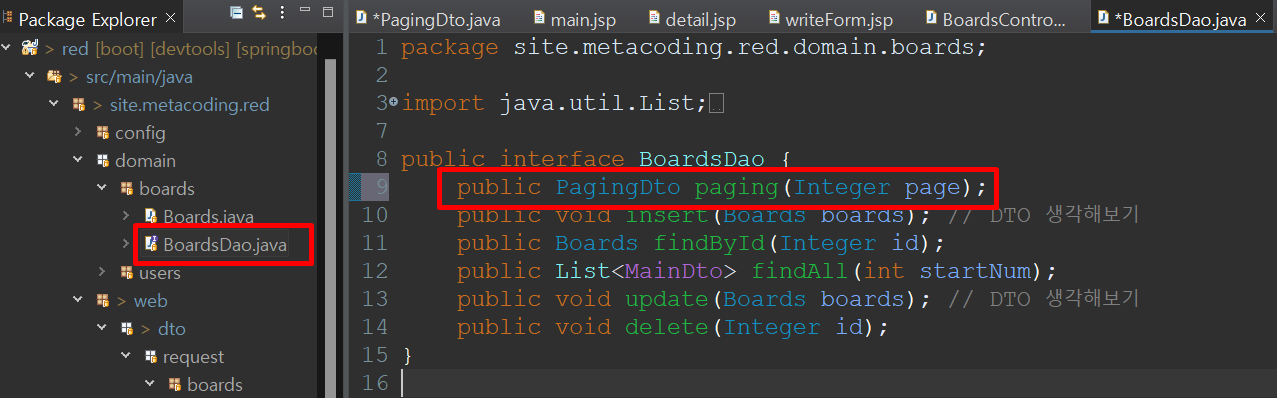Image resolution: width=1277 pixels, height=398 pixels.
Task: Click 'delete' method name on line 14
Action: (x=666, y=327)
